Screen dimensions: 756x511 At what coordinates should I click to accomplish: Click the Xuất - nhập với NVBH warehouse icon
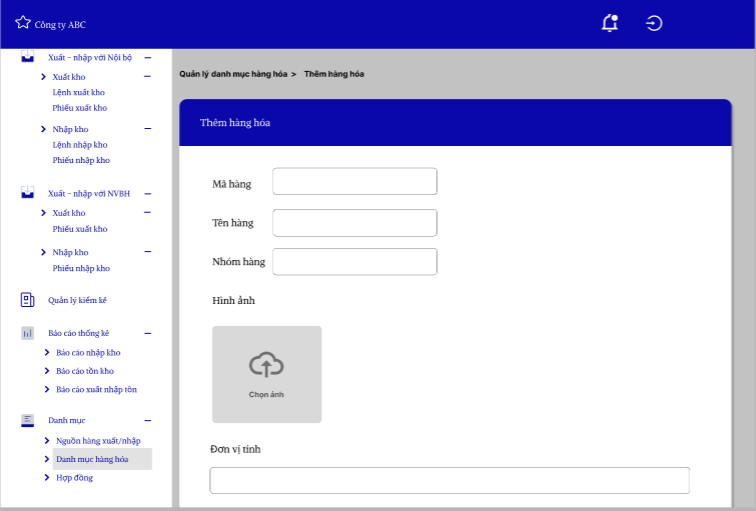[27, 192]
